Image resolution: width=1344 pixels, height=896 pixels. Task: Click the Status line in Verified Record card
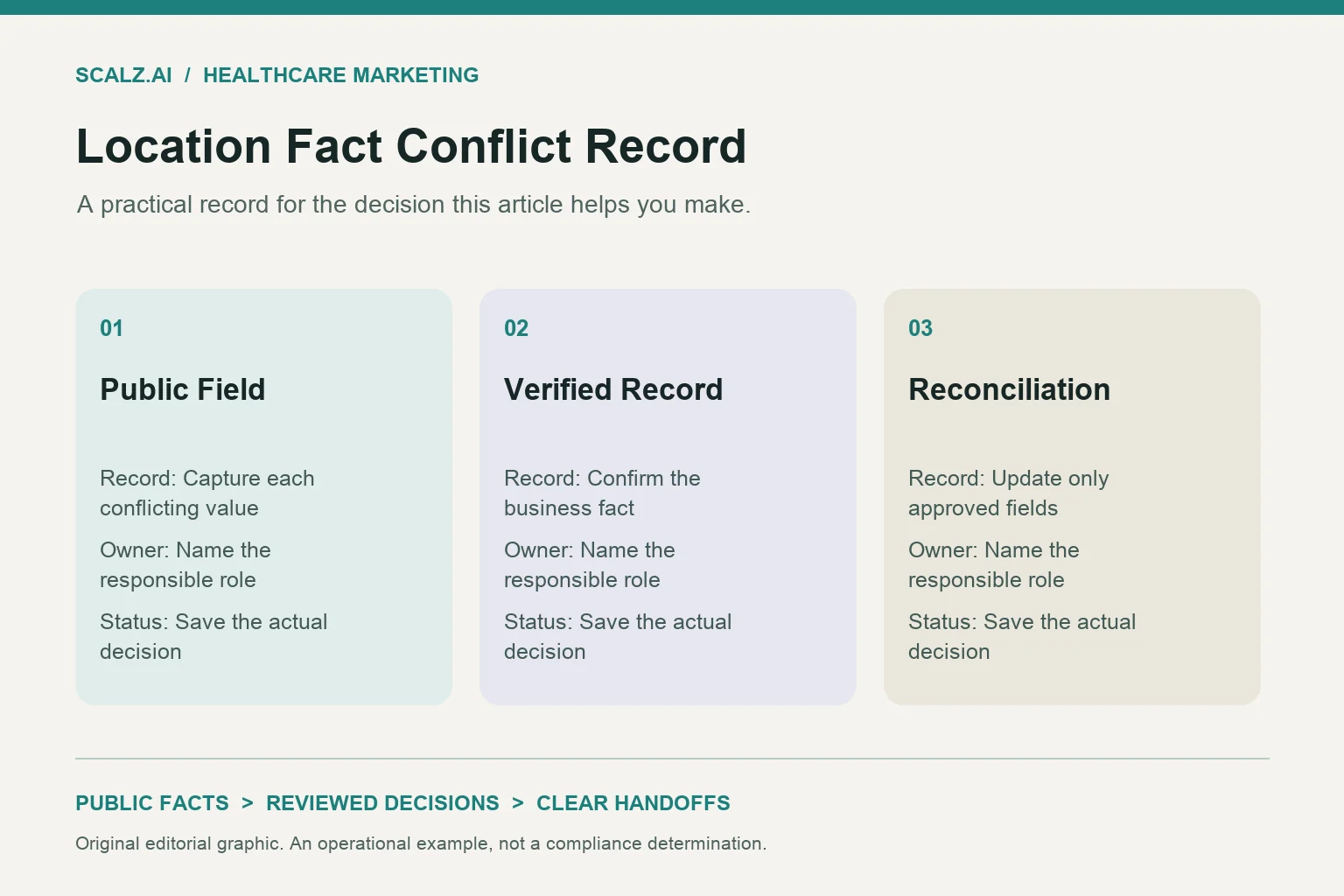coord(618,637)
